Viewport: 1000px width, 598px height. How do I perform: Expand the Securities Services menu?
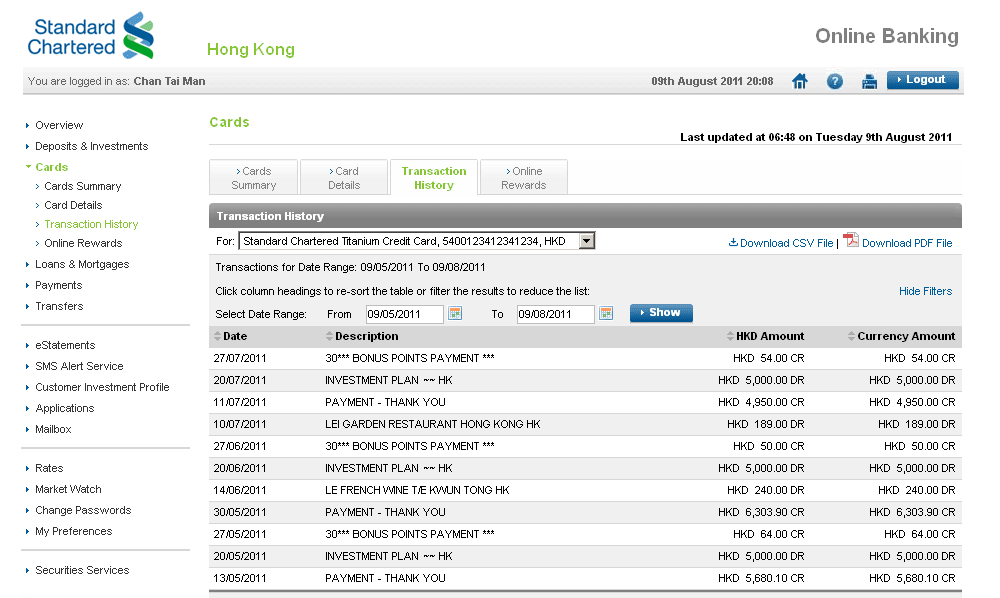pyautogui.click(x=82, y=570)
